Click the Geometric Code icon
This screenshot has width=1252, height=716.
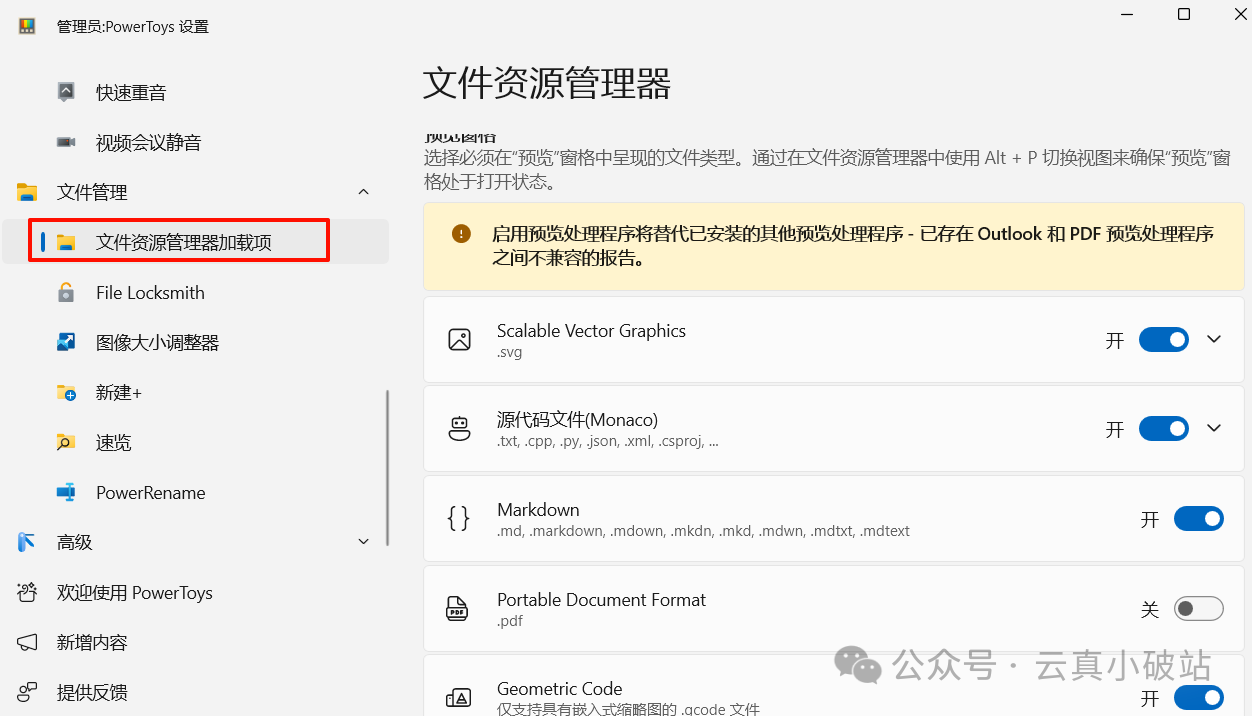coord(459,697)
